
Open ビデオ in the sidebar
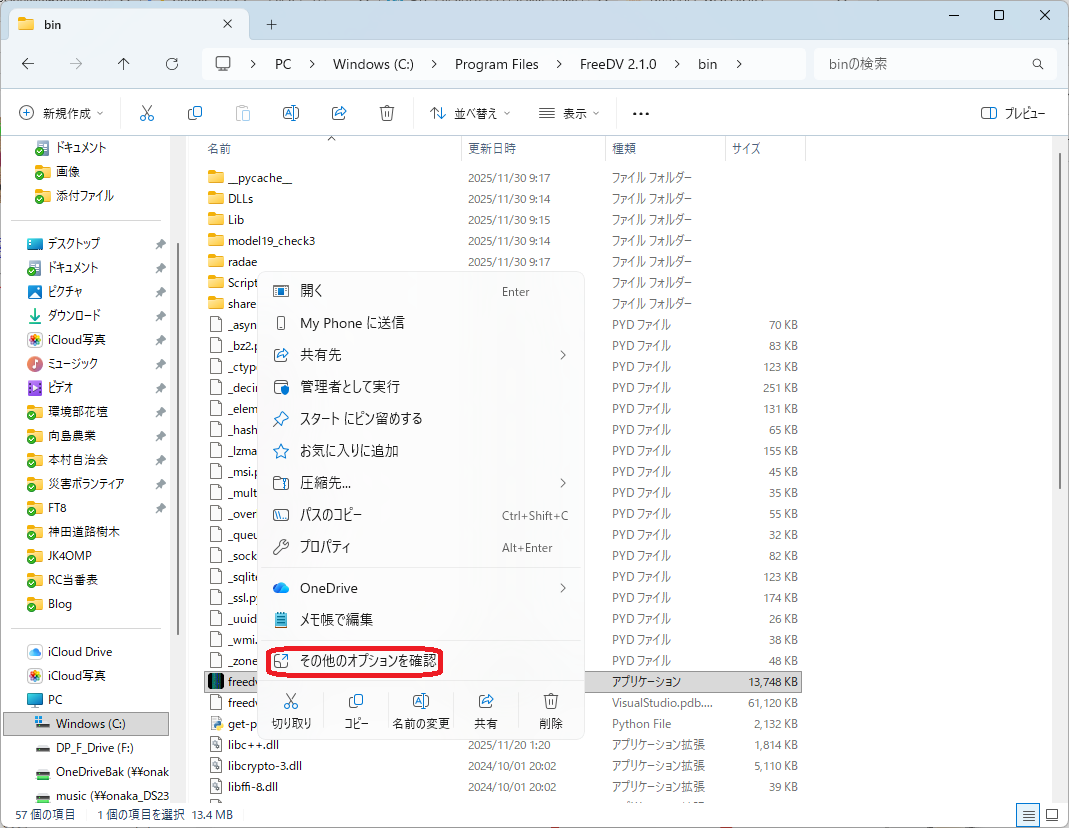[60, 388]
